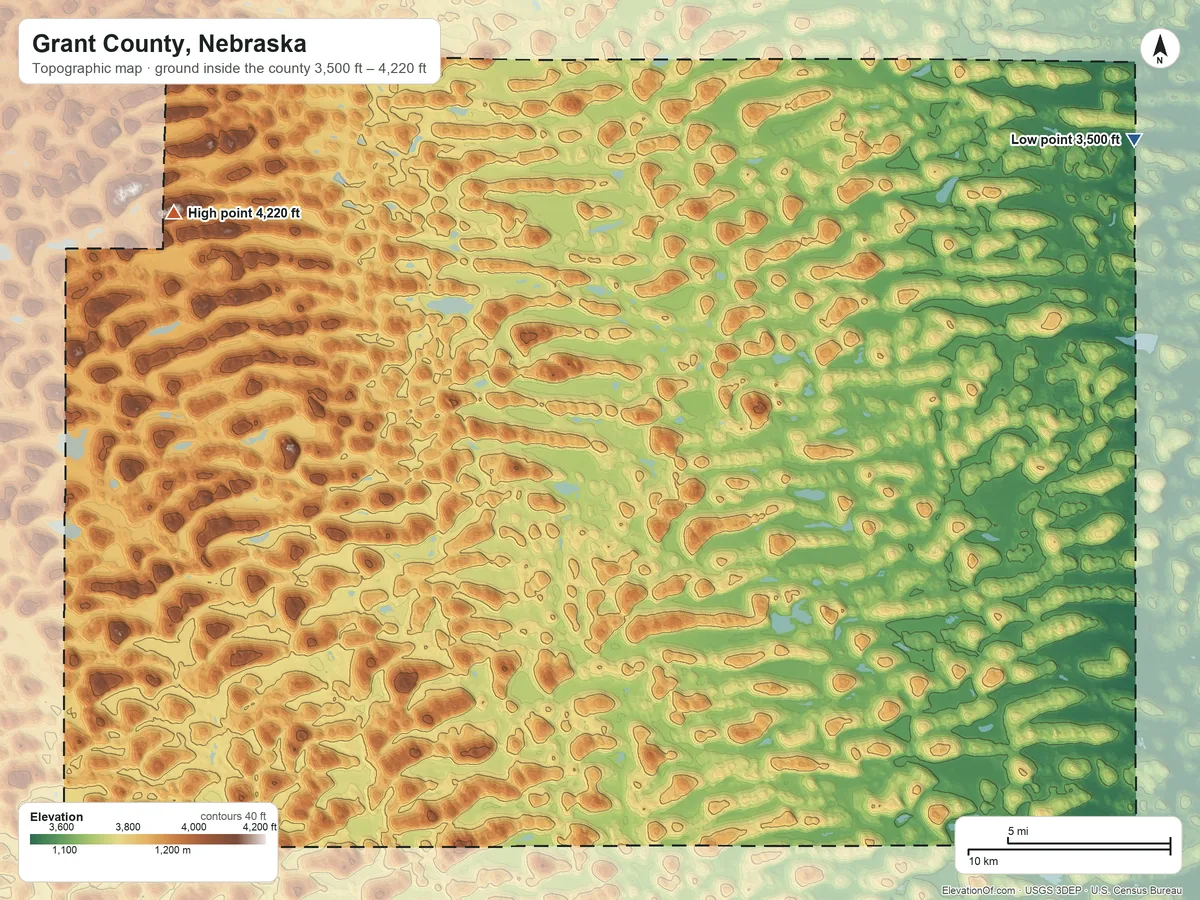
Task: Click the topographic map subtitle text
Action: tap(229, 69)
